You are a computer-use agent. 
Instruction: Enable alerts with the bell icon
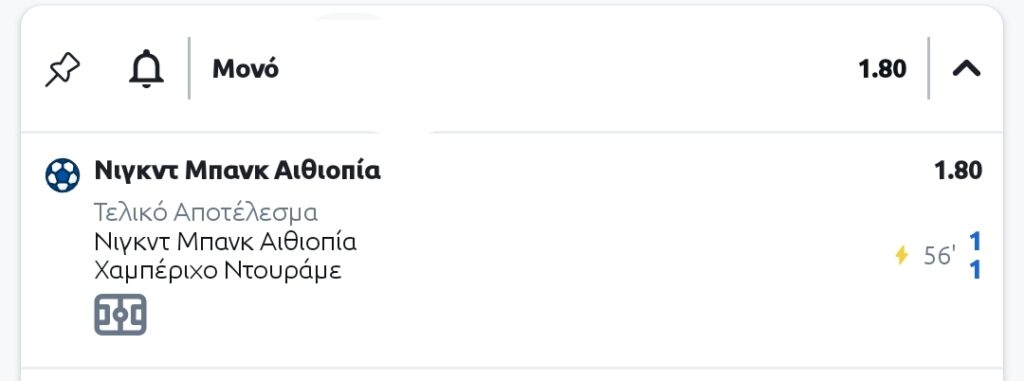click(x=146, y=69)
